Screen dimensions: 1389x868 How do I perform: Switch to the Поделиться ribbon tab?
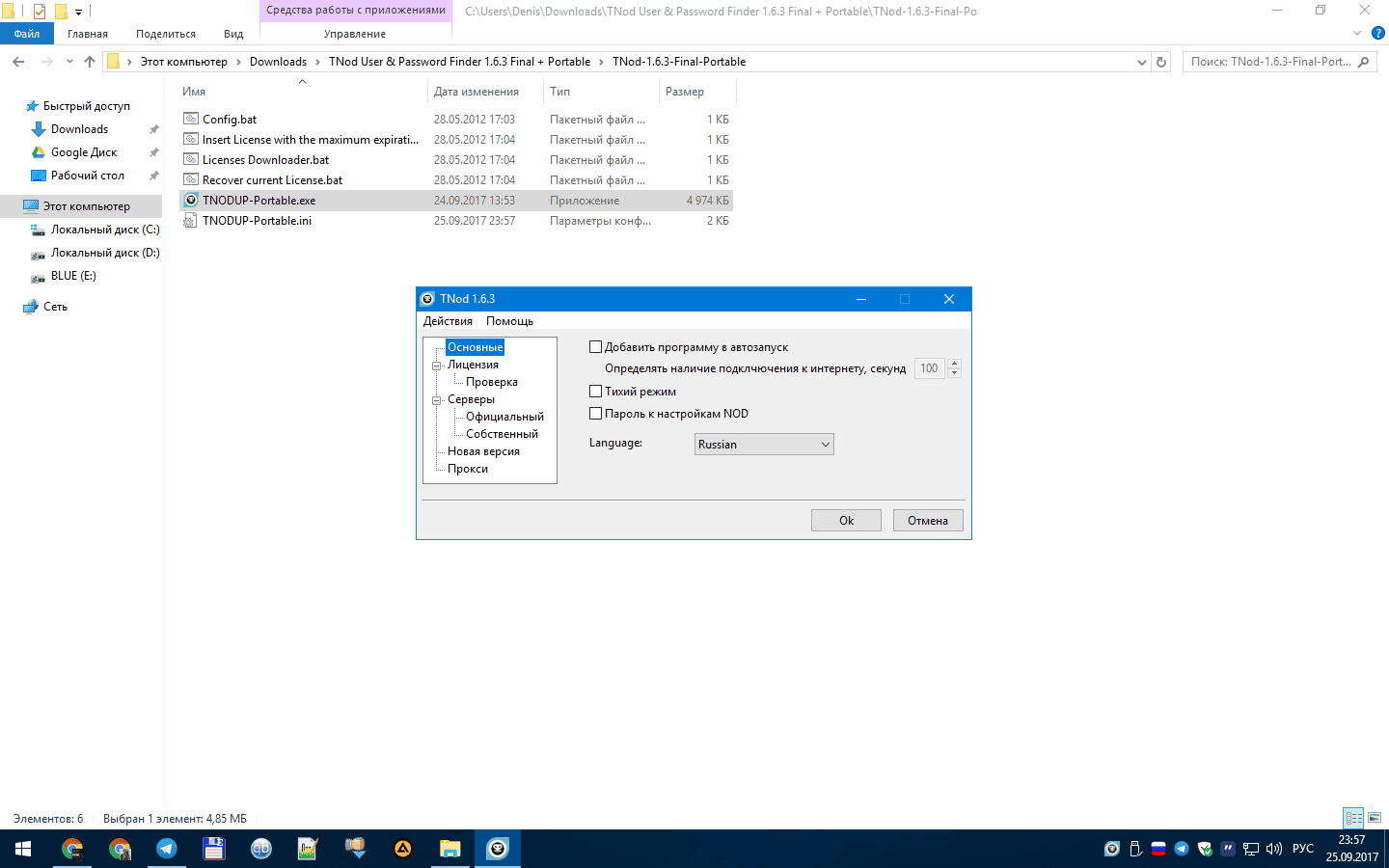(166, 34)
